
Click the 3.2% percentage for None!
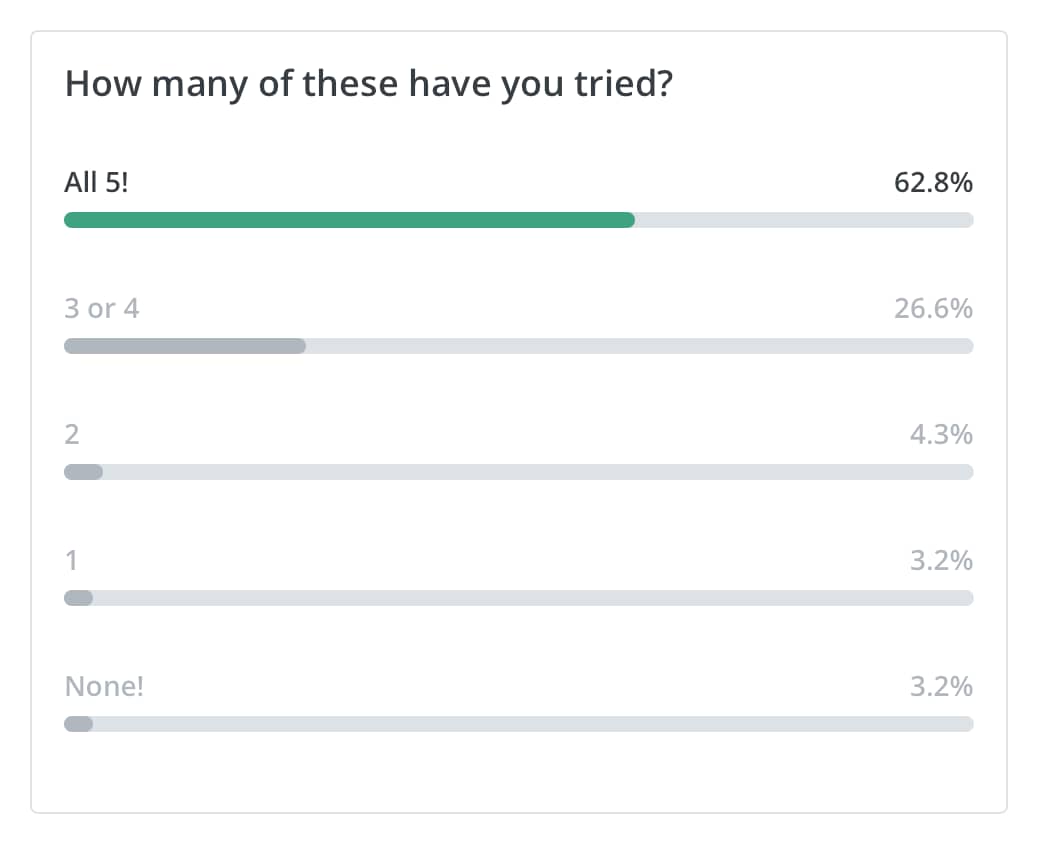(941, 686)
